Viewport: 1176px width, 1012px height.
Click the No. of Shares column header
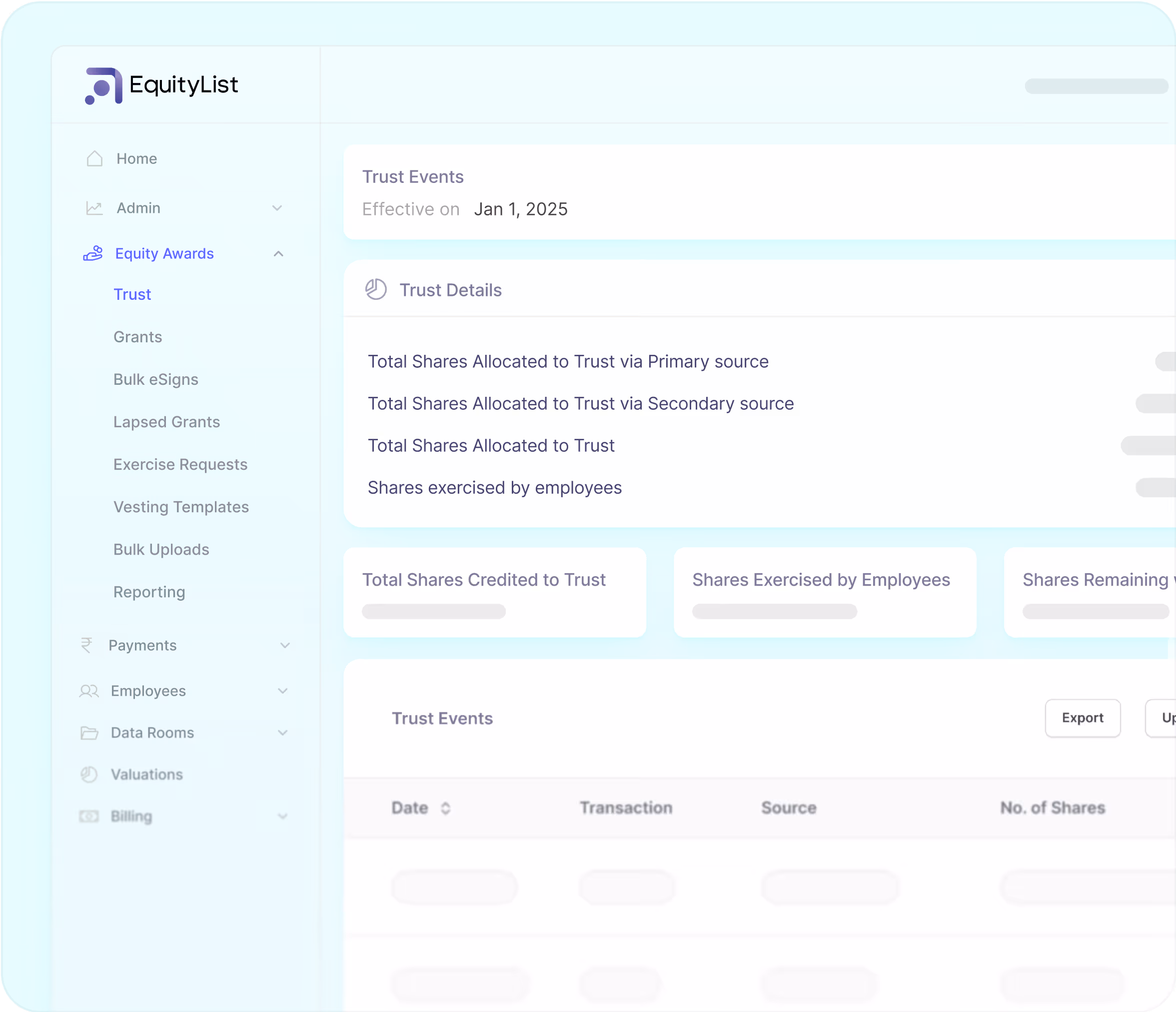1053,808
